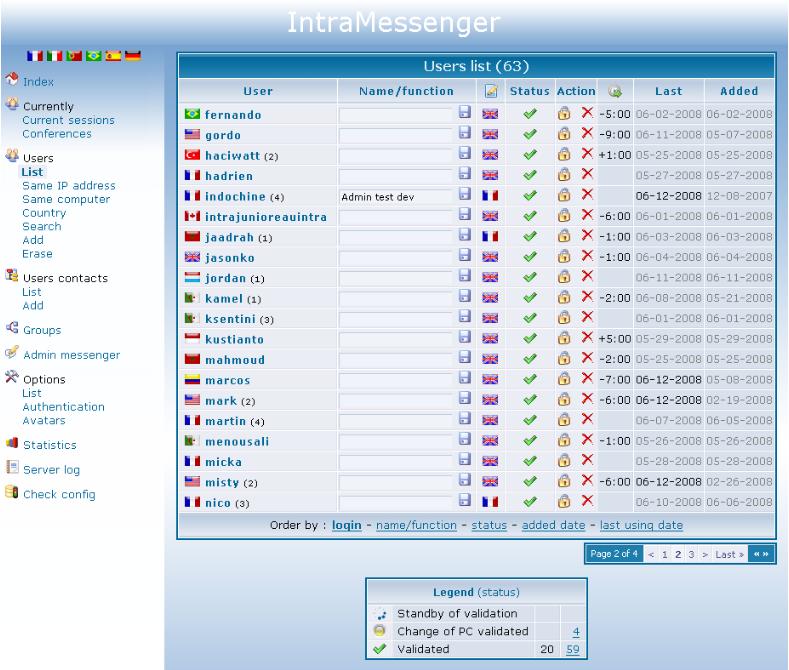Order list by added date
This screenshot has width=789, height=670.
tap(554, 525)
